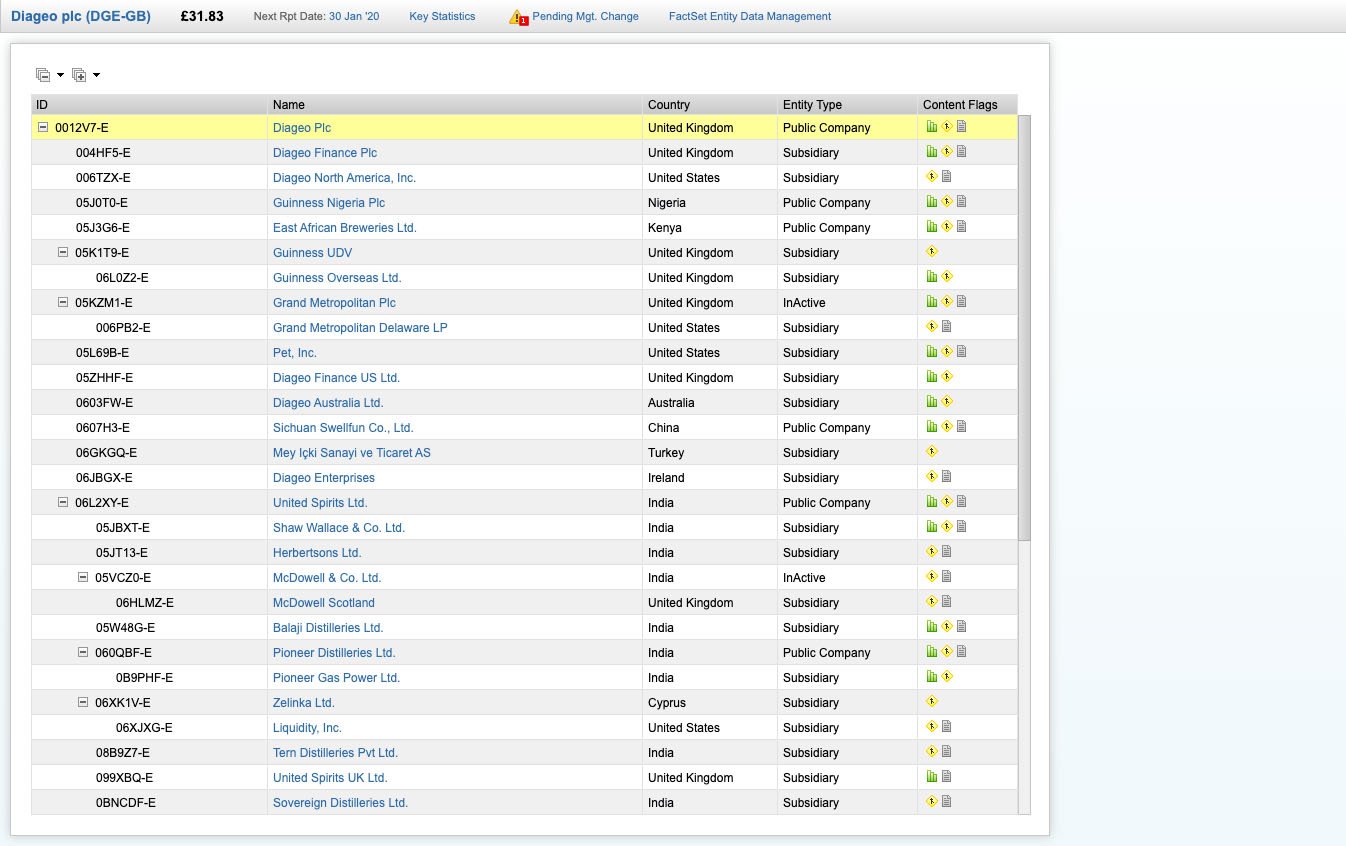Open Key Statistics from the header bar
Screen dimensions: 1346x846
click(442, 17)
